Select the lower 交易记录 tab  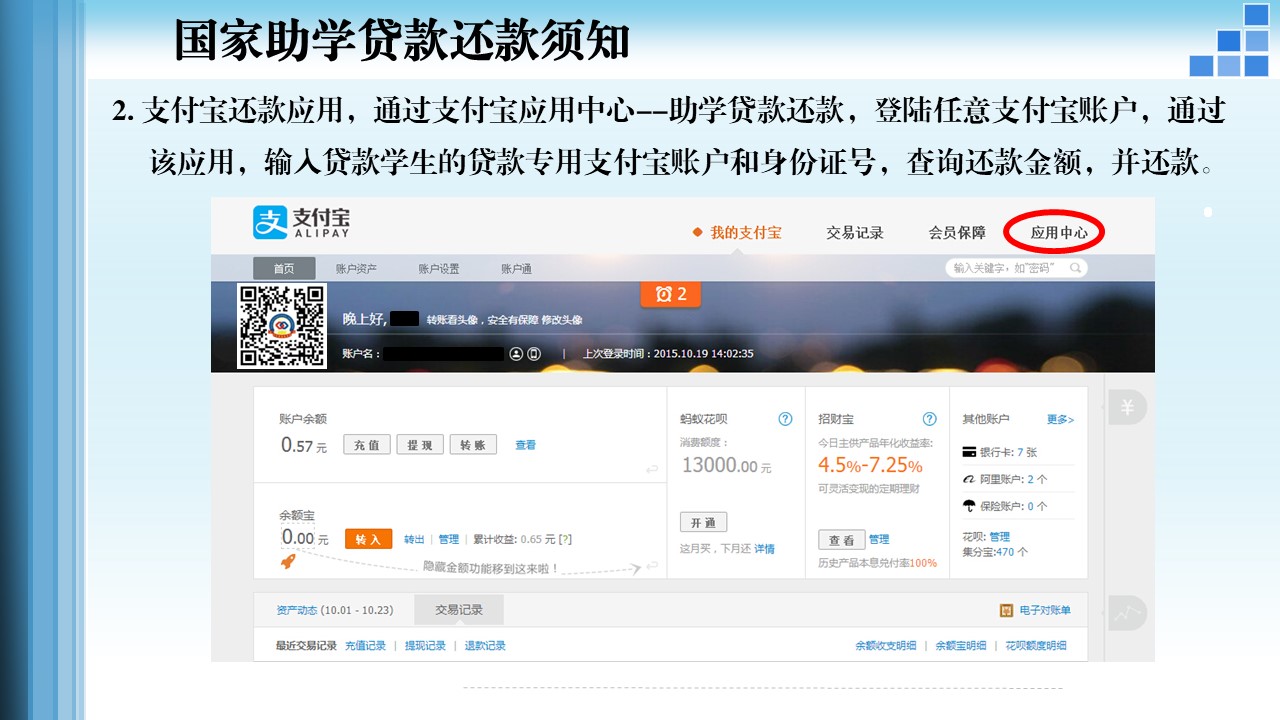tap(459, 610)
